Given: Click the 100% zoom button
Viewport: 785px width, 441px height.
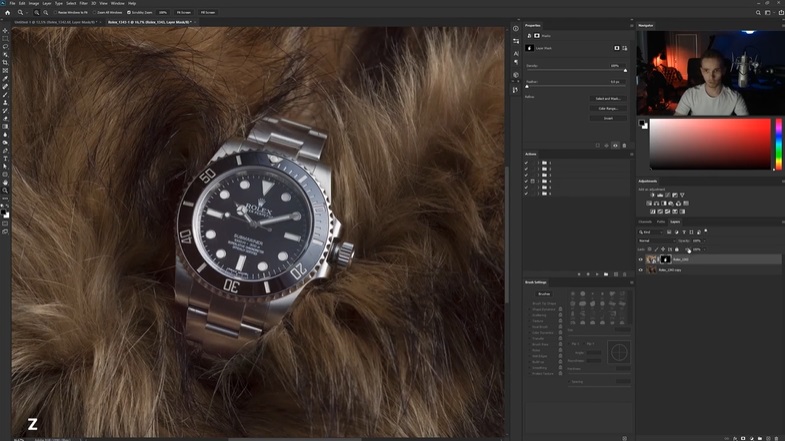Looking at the screenshot, I should (163, 13).
